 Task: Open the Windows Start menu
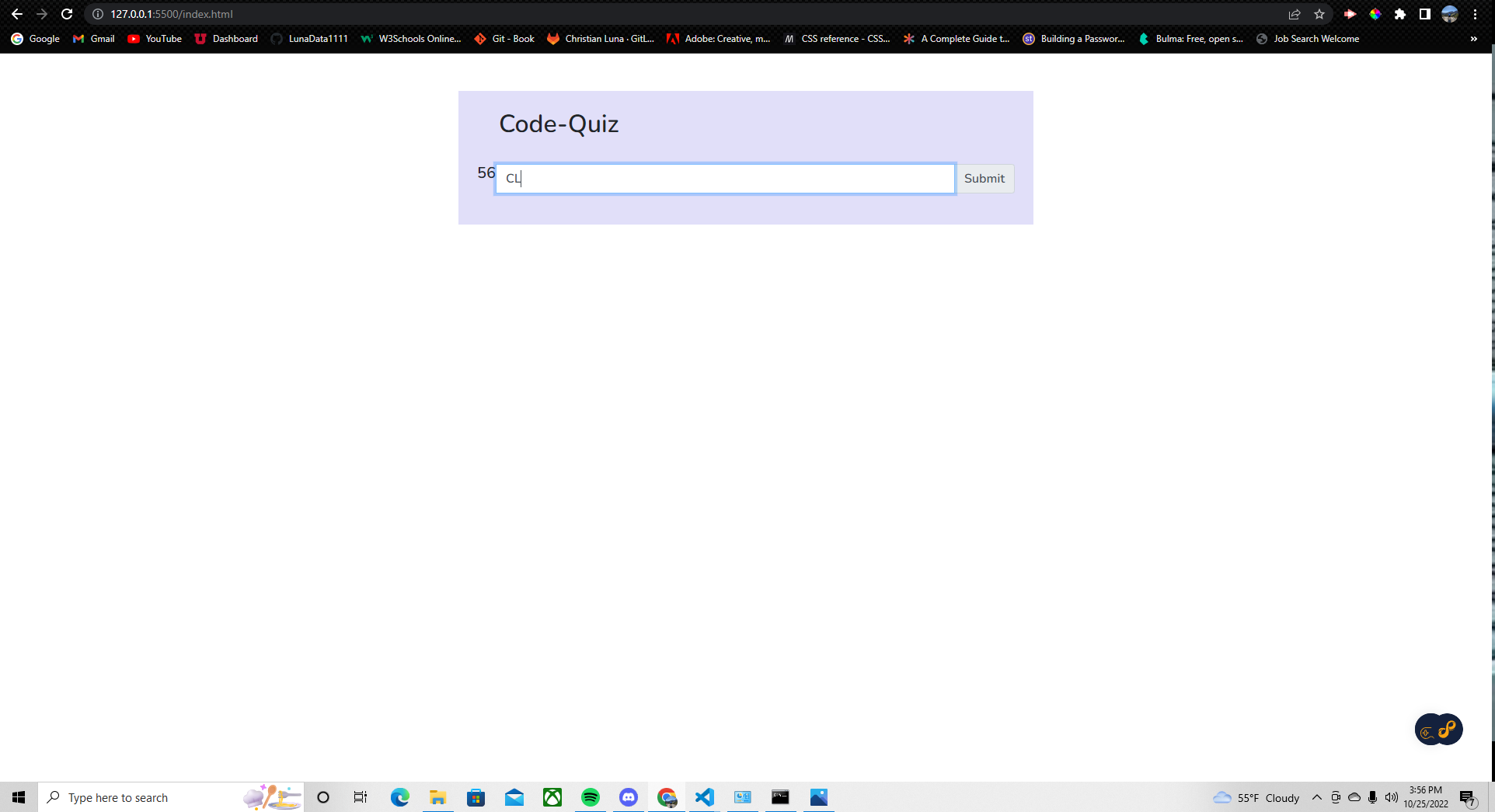(18, 796)
